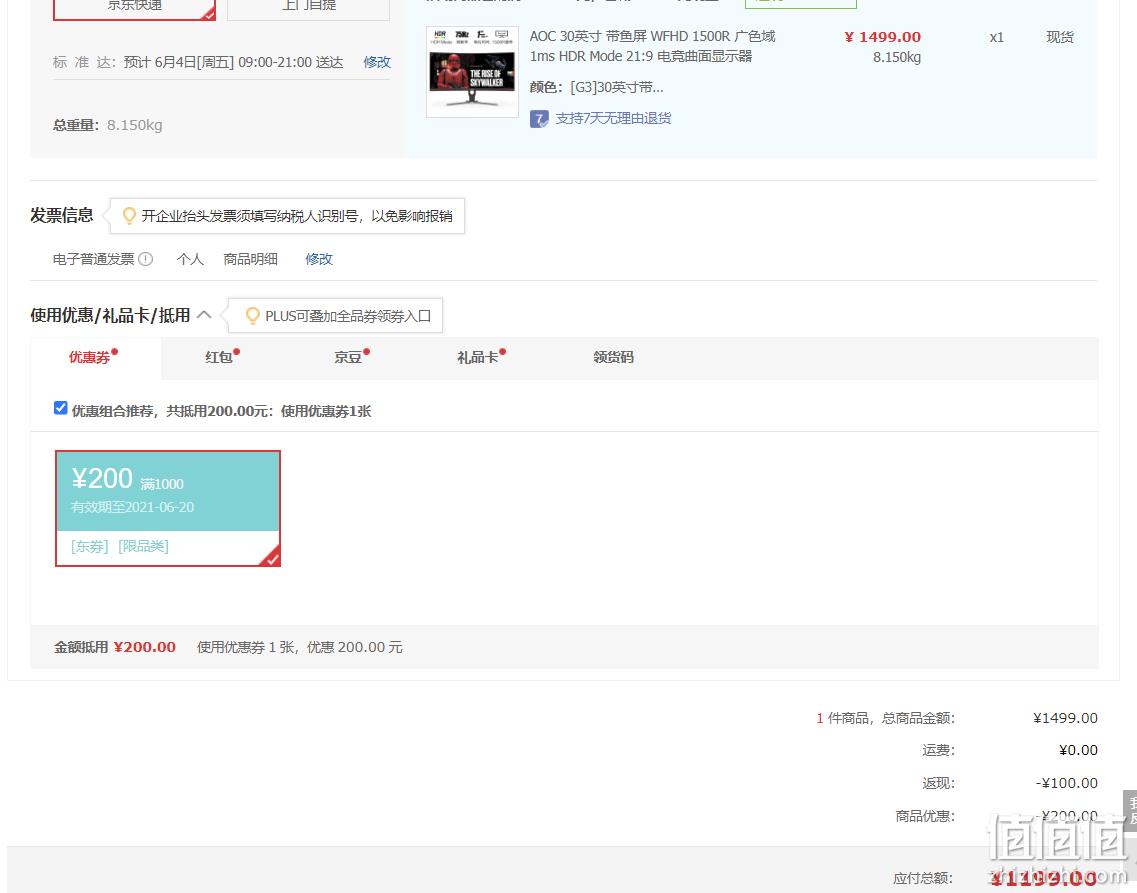Open 支持7天无理由退货 link

(613, 118)
